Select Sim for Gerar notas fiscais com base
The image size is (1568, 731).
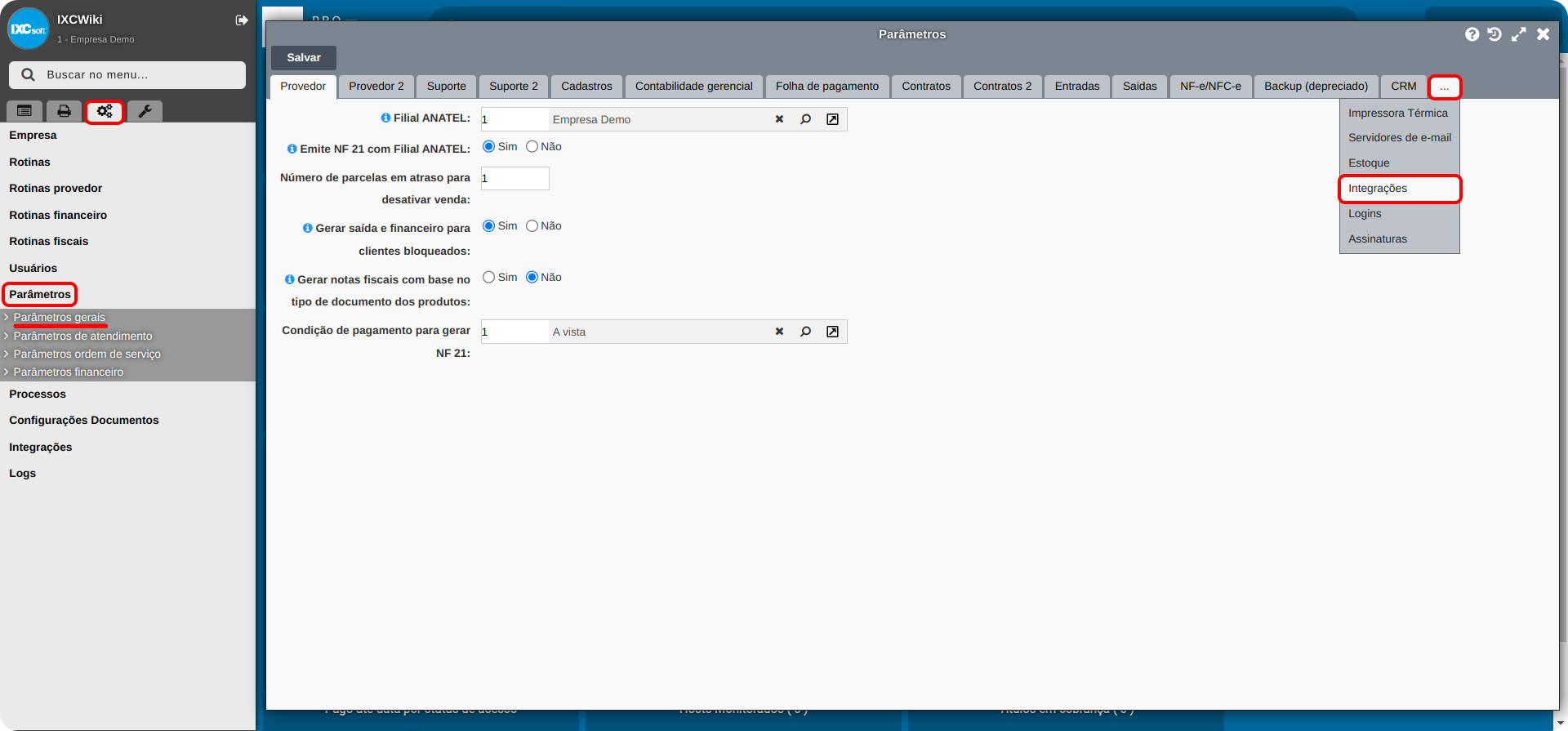[x=488, y=277]
